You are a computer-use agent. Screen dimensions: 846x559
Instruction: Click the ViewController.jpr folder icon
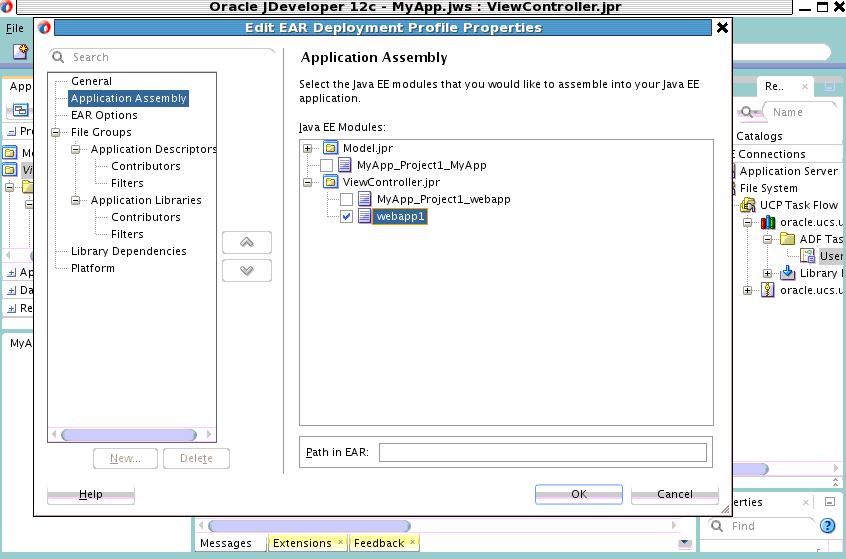tap(331, 182)
